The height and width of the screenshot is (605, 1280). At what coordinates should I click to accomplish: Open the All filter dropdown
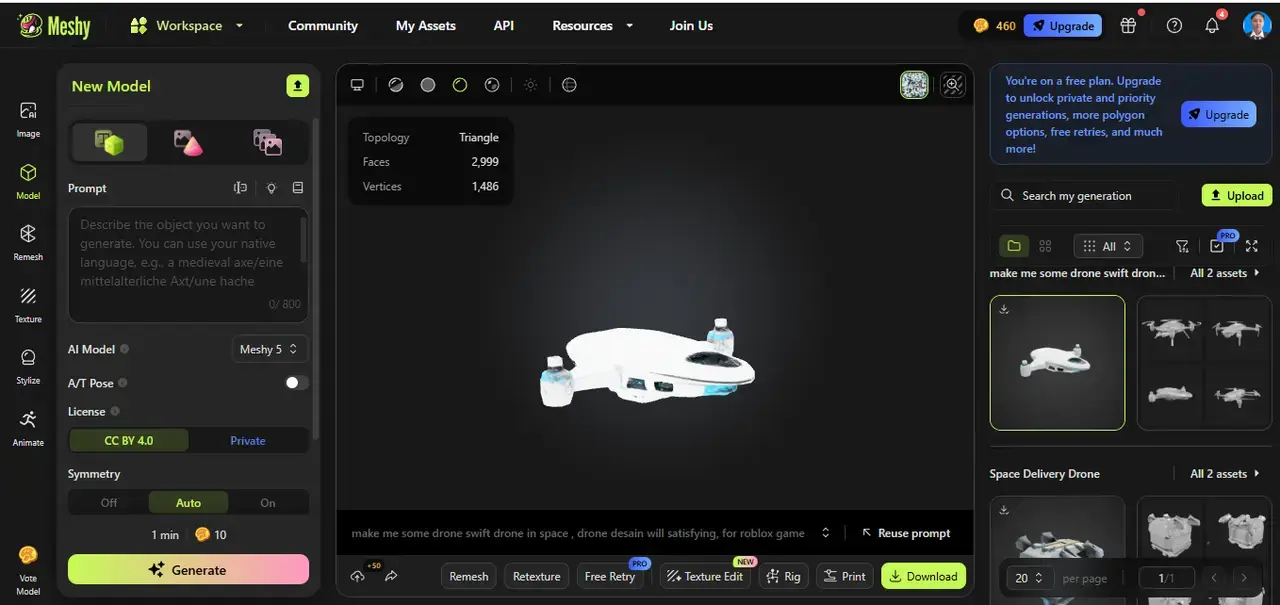click(x=1108, y=246)
